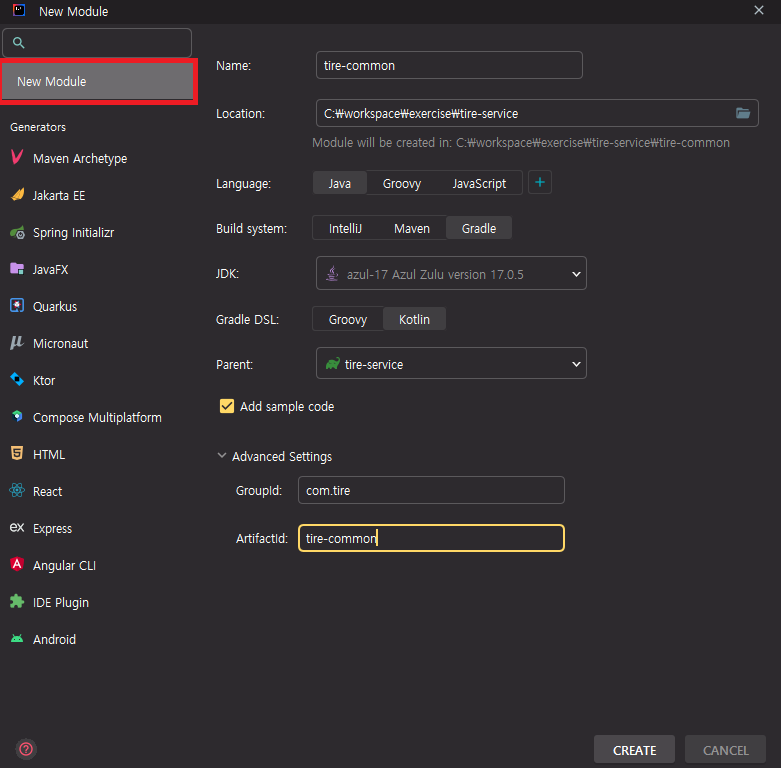Viewport: 781px width, 768px height.
Task: Choose Gradle build system
Action: coord(479,228)
